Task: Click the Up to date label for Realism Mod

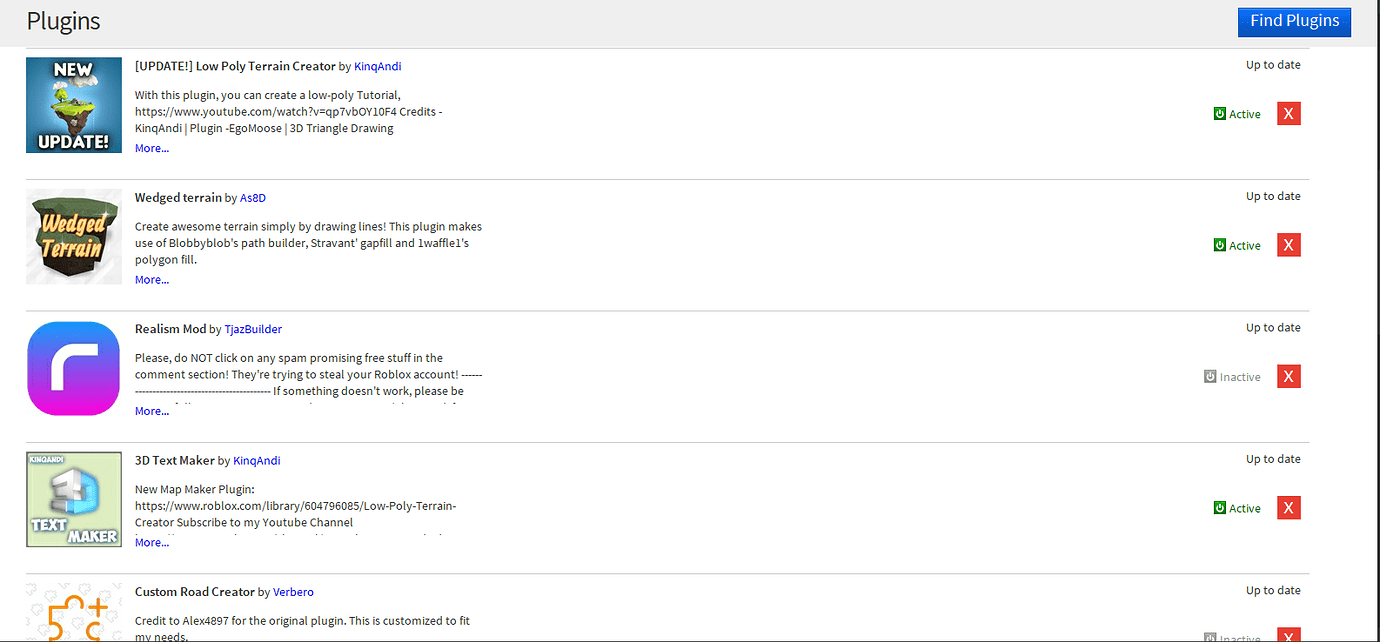Action: click(x=1272, y=327)
